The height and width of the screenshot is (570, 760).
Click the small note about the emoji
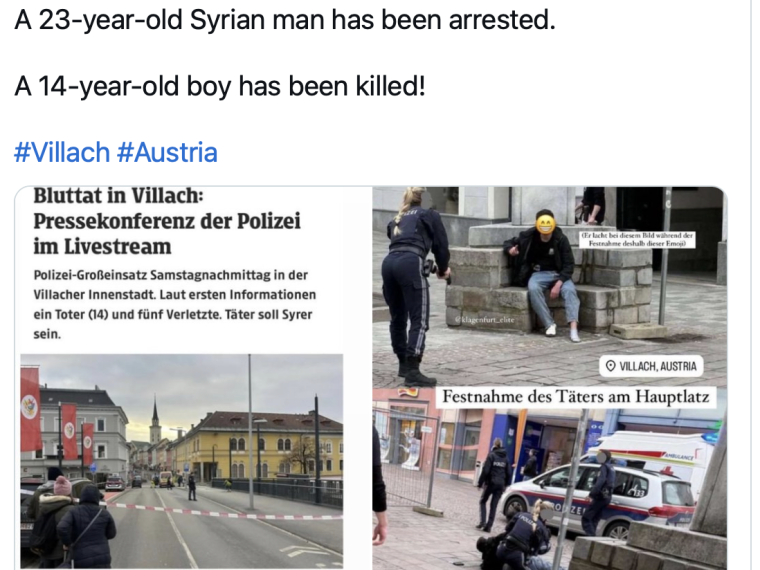pyautogui.click(x=637, y=239)
